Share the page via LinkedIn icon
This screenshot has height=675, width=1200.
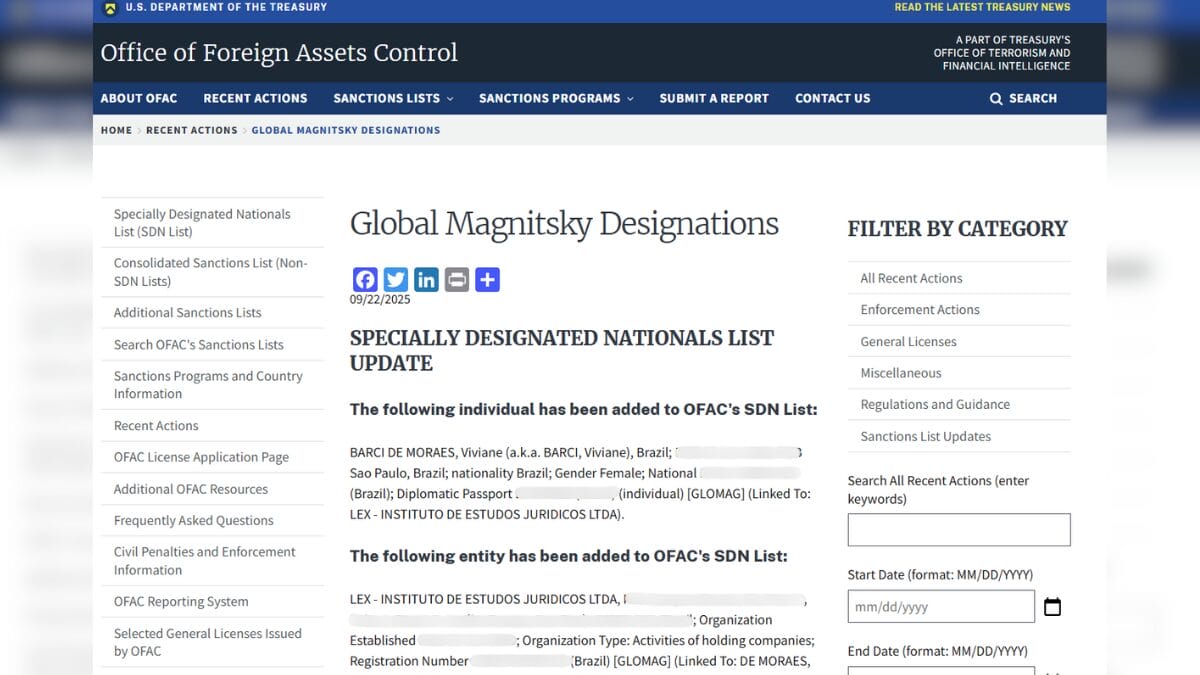point(426,280)
